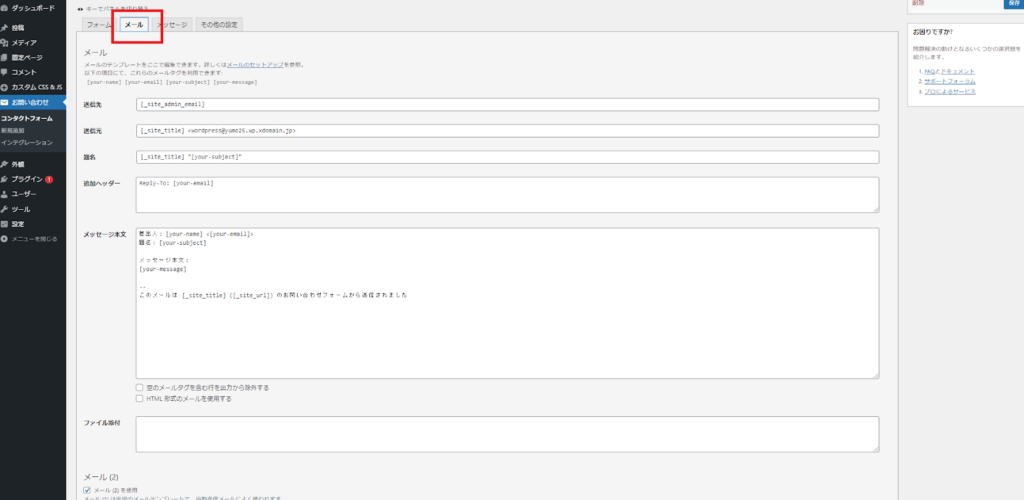Image resolution: width=1024 pixels, height=500 pixels.
Task: Open the サポートフォーラム support link
Action: tap(951, 81)
